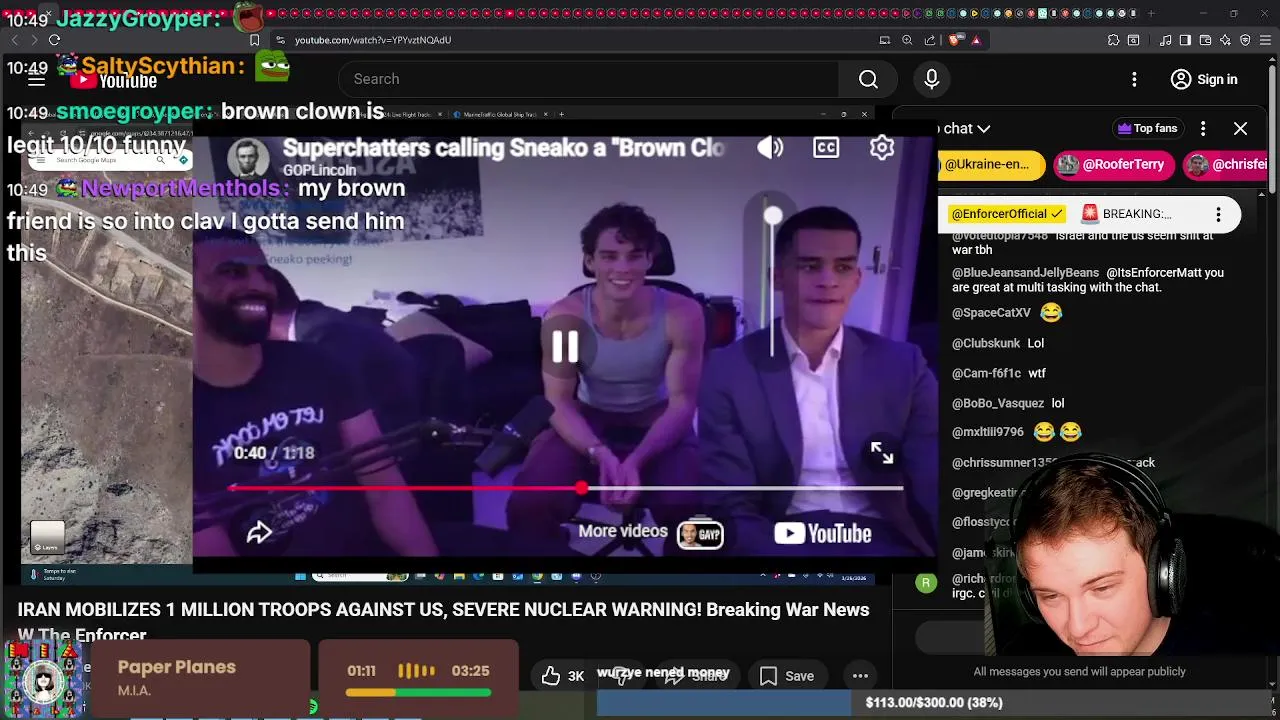This screenshot has width=1280, height=720.
Task: Click the YouTube search magnifier button
Action: click(868, 79)
